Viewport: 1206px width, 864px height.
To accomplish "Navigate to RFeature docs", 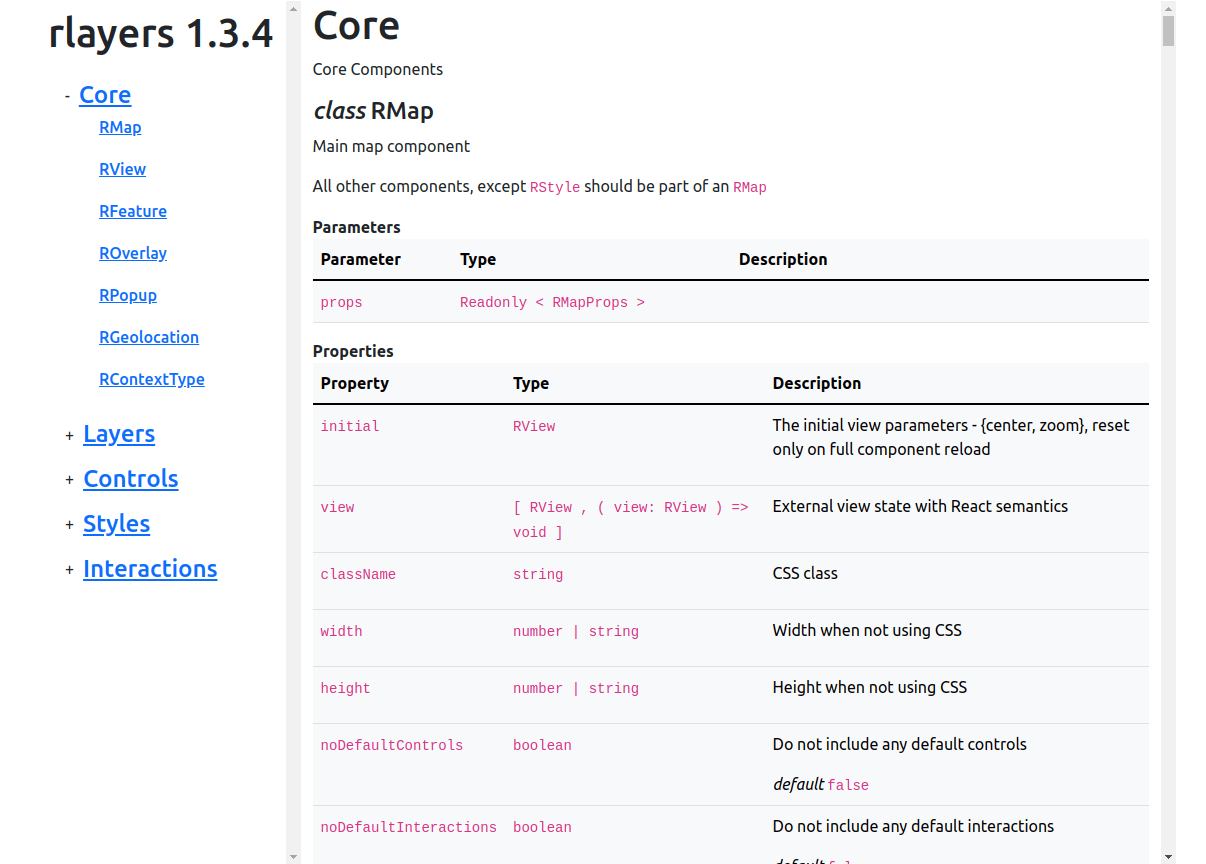I will tap(133, 211).
